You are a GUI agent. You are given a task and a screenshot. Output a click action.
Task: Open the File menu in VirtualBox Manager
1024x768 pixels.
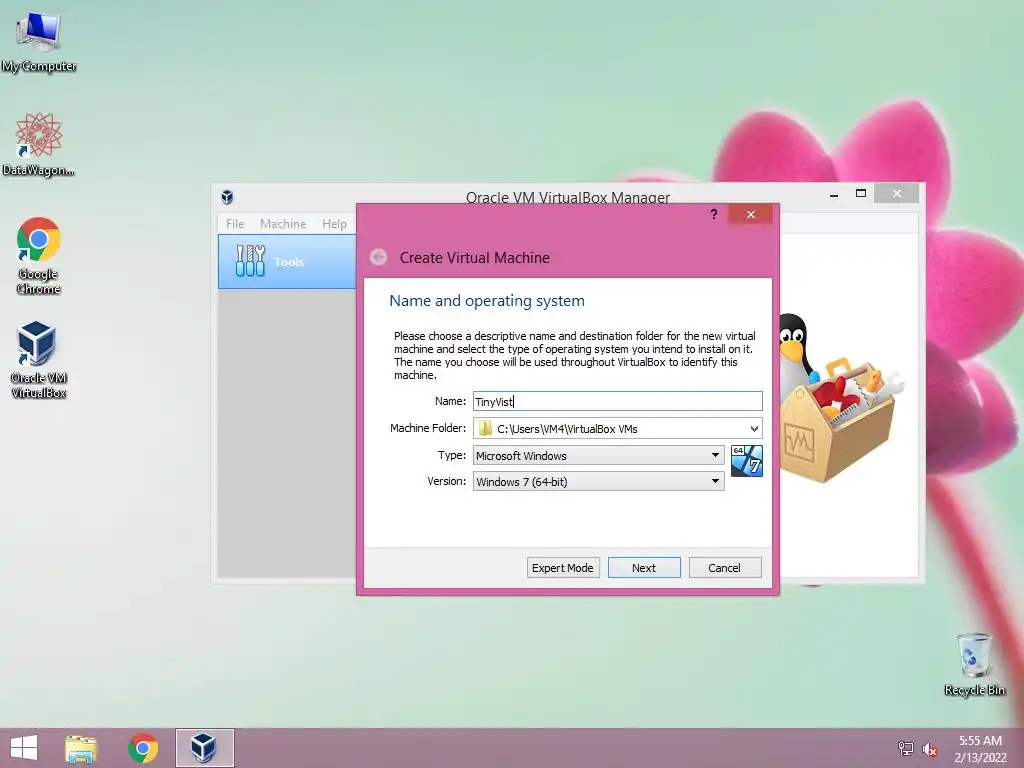[235, 223]
